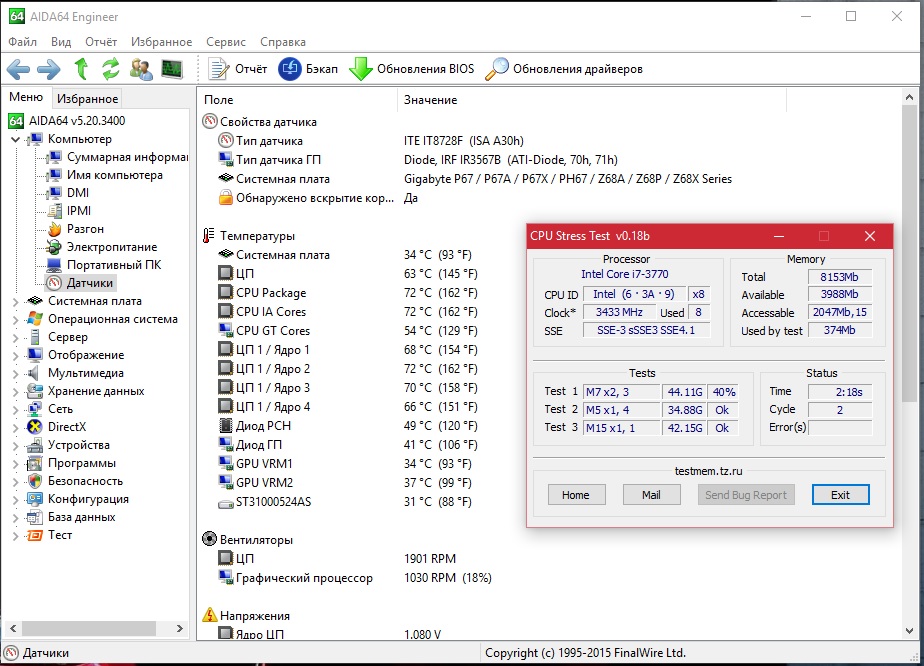Open the Файл menu
Image resolution: width=924 pixels, height=666 pixels.
[x=22, y=42]
